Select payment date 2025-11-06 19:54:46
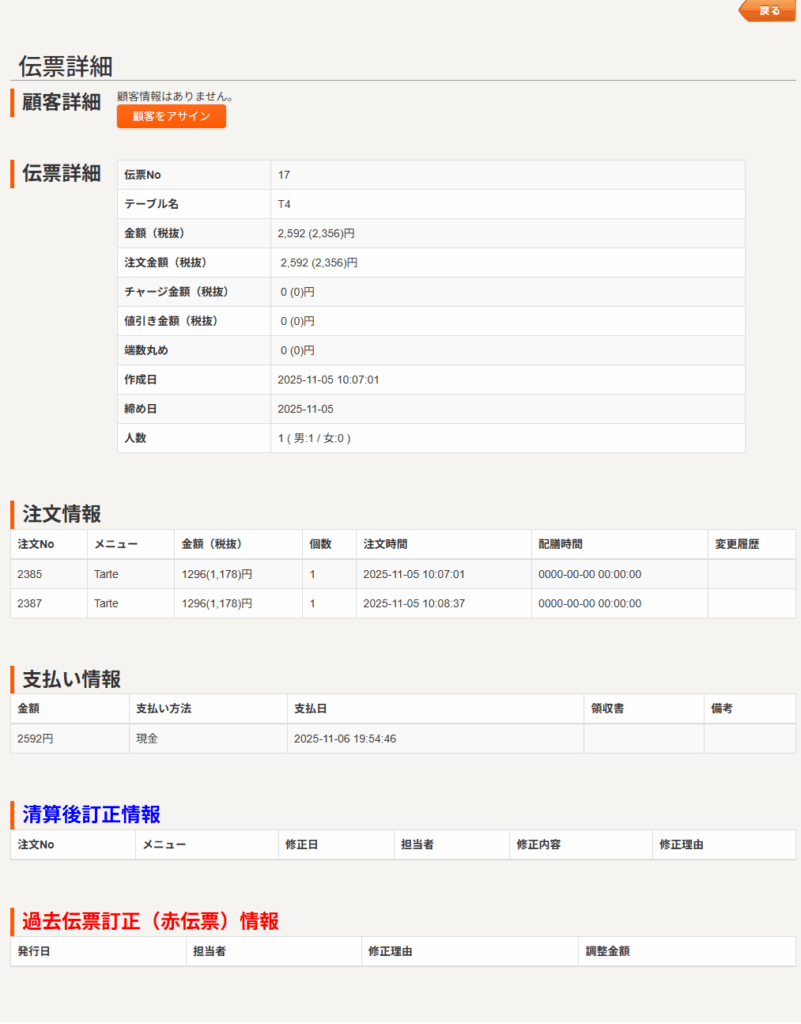 (345, 739)
